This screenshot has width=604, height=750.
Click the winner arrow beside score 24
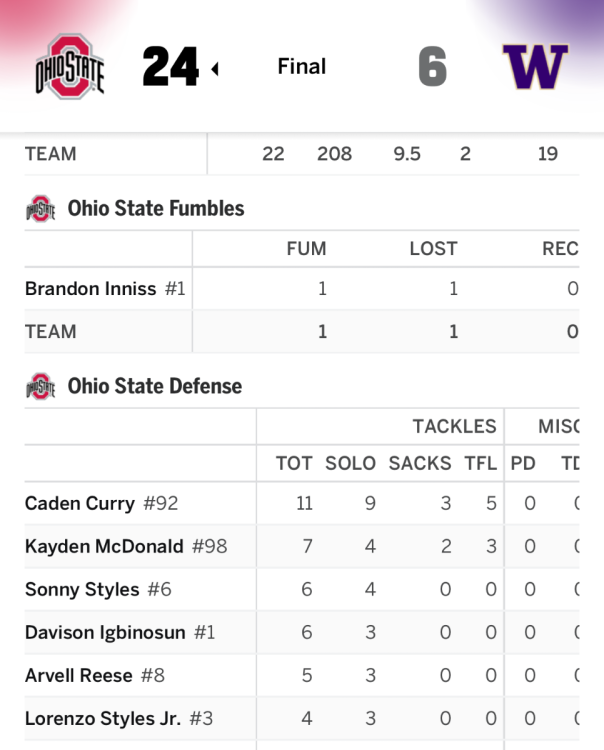click(x=215, y=69)
